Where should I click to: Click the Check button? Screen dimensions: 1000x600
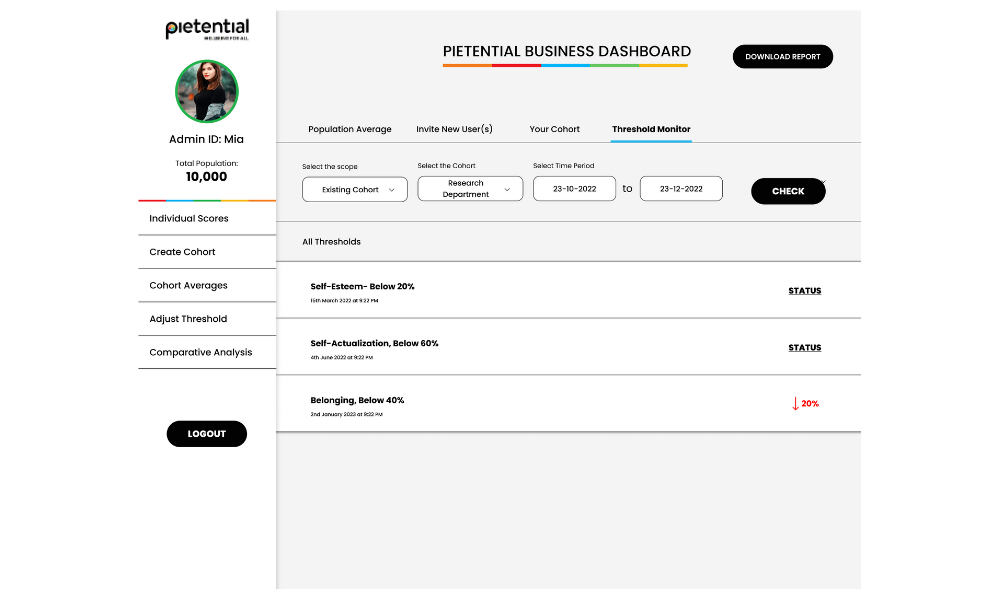788,191
